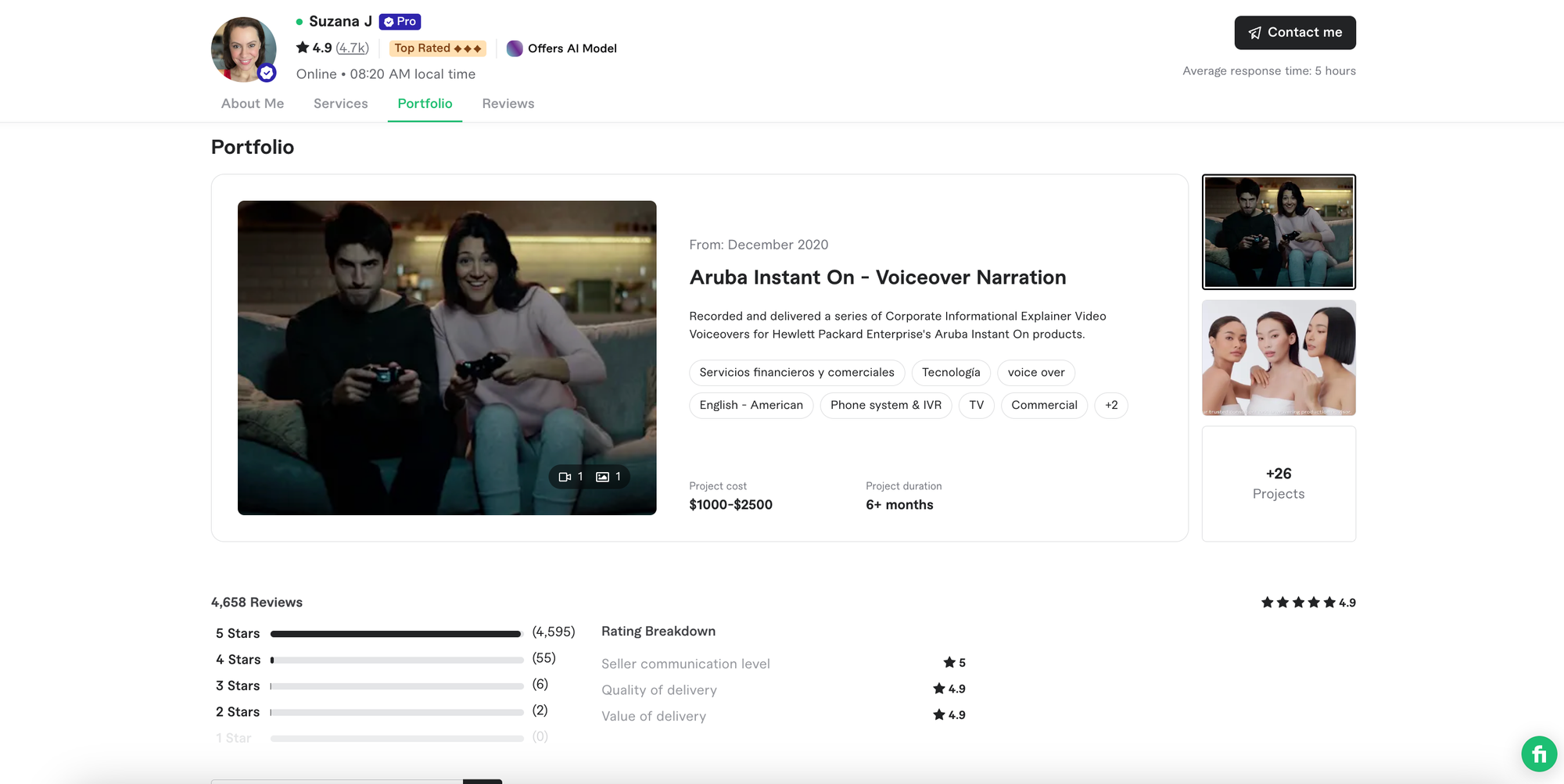Go to the Reviews tab

click(x=508, y=104)
